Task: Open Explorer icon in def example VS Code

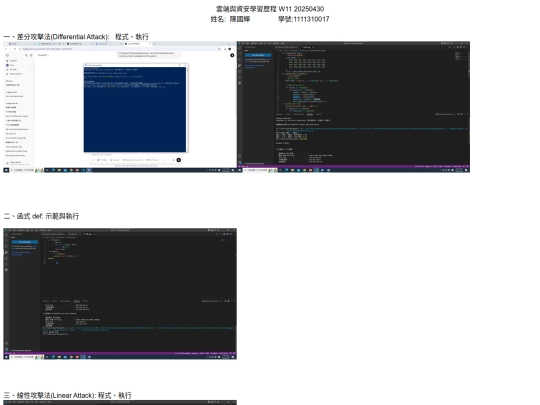Action: pos(6,235)
